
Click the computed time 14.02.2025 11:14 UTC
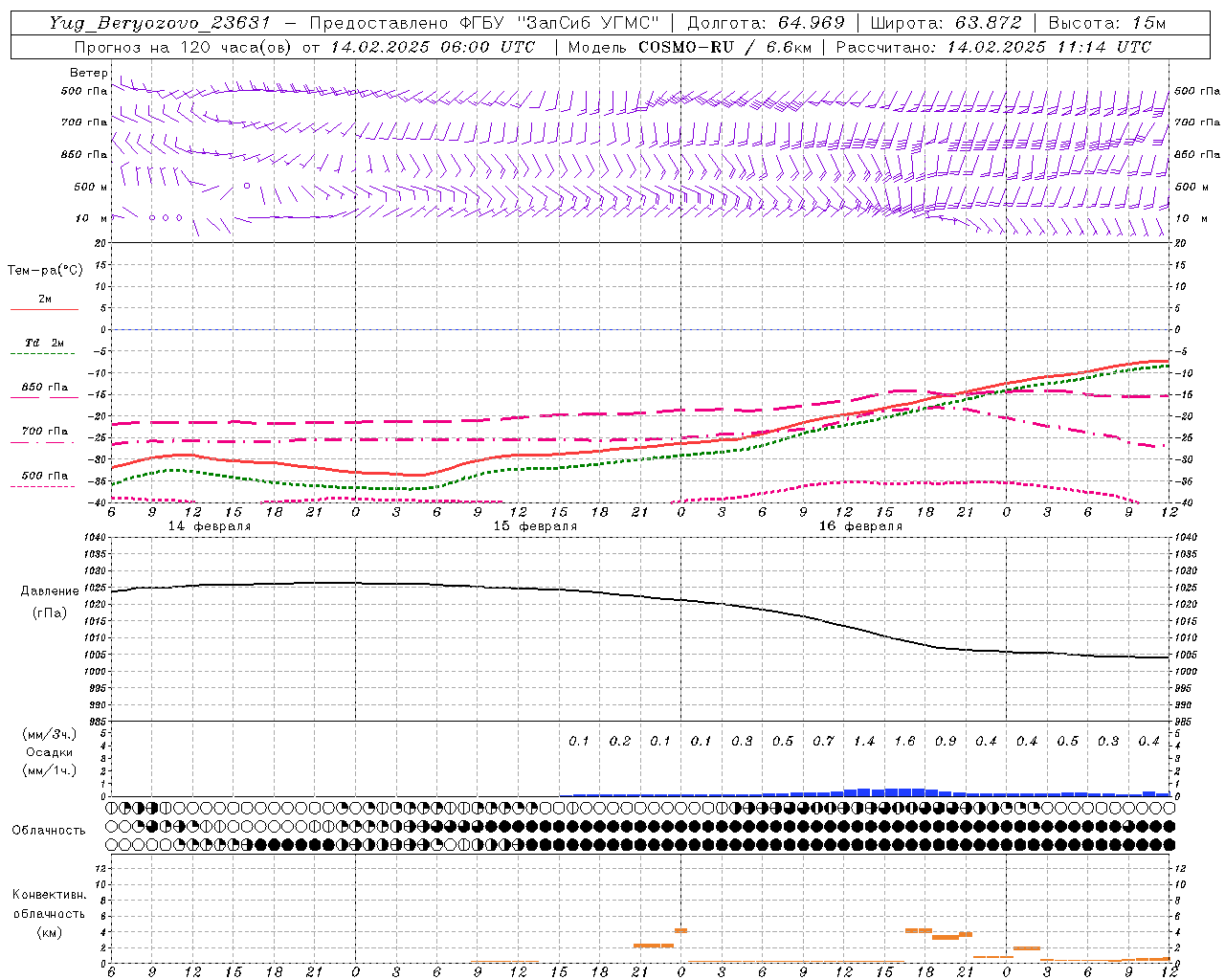pyautogui.click(x=1050, y=47)
